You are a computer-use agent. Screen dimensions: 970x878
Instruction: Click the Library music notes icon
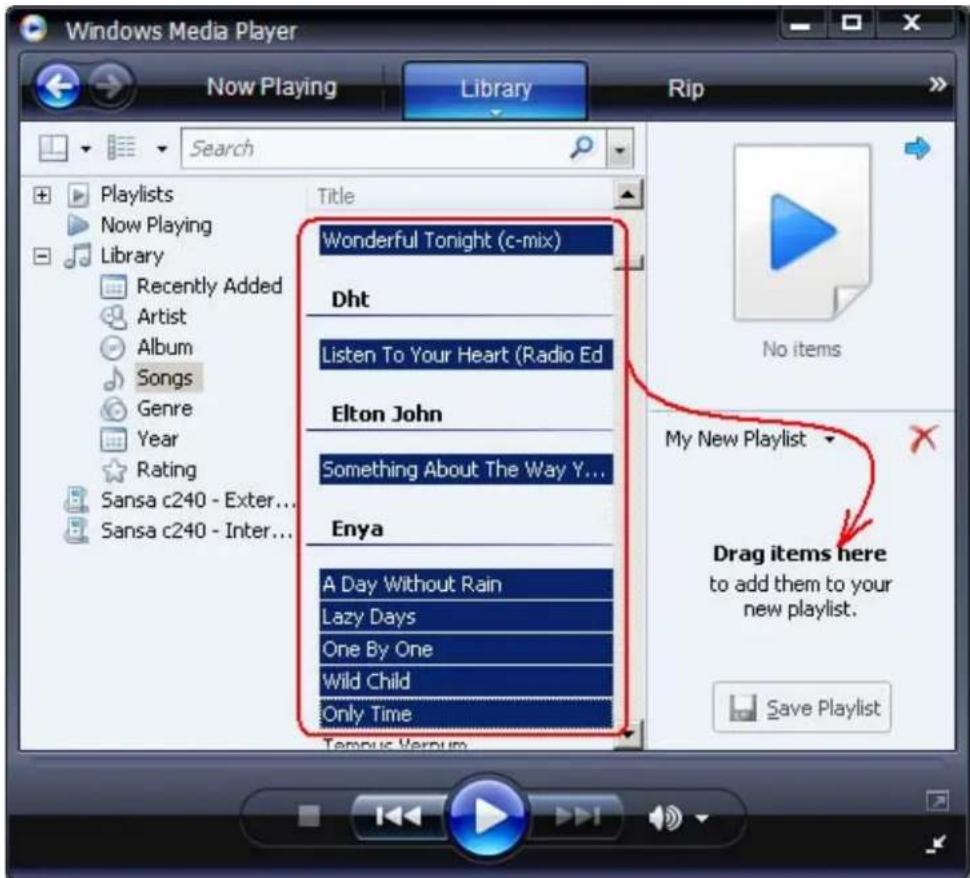78,256
